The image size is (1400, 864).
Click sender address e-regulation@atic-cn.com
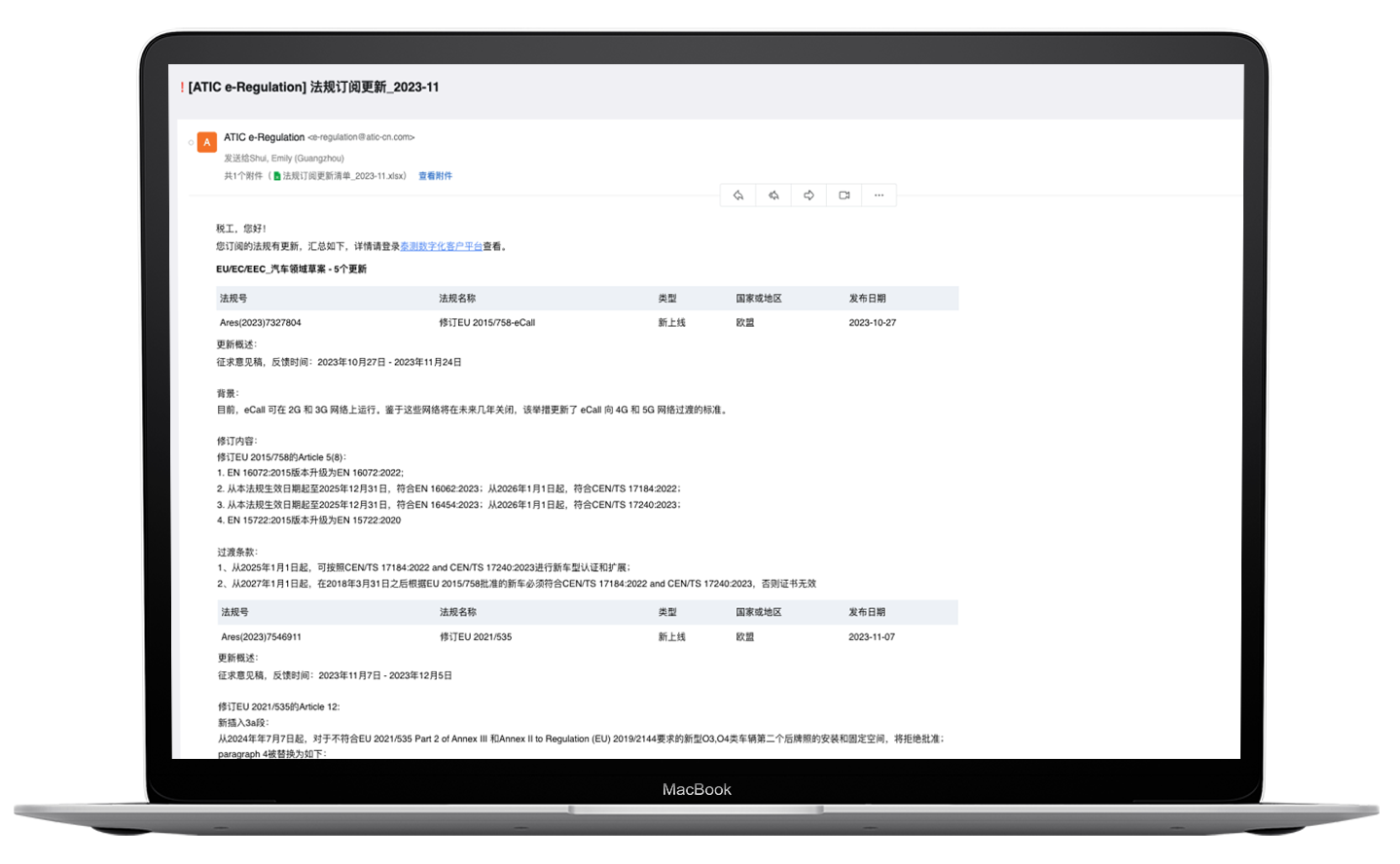361,137
